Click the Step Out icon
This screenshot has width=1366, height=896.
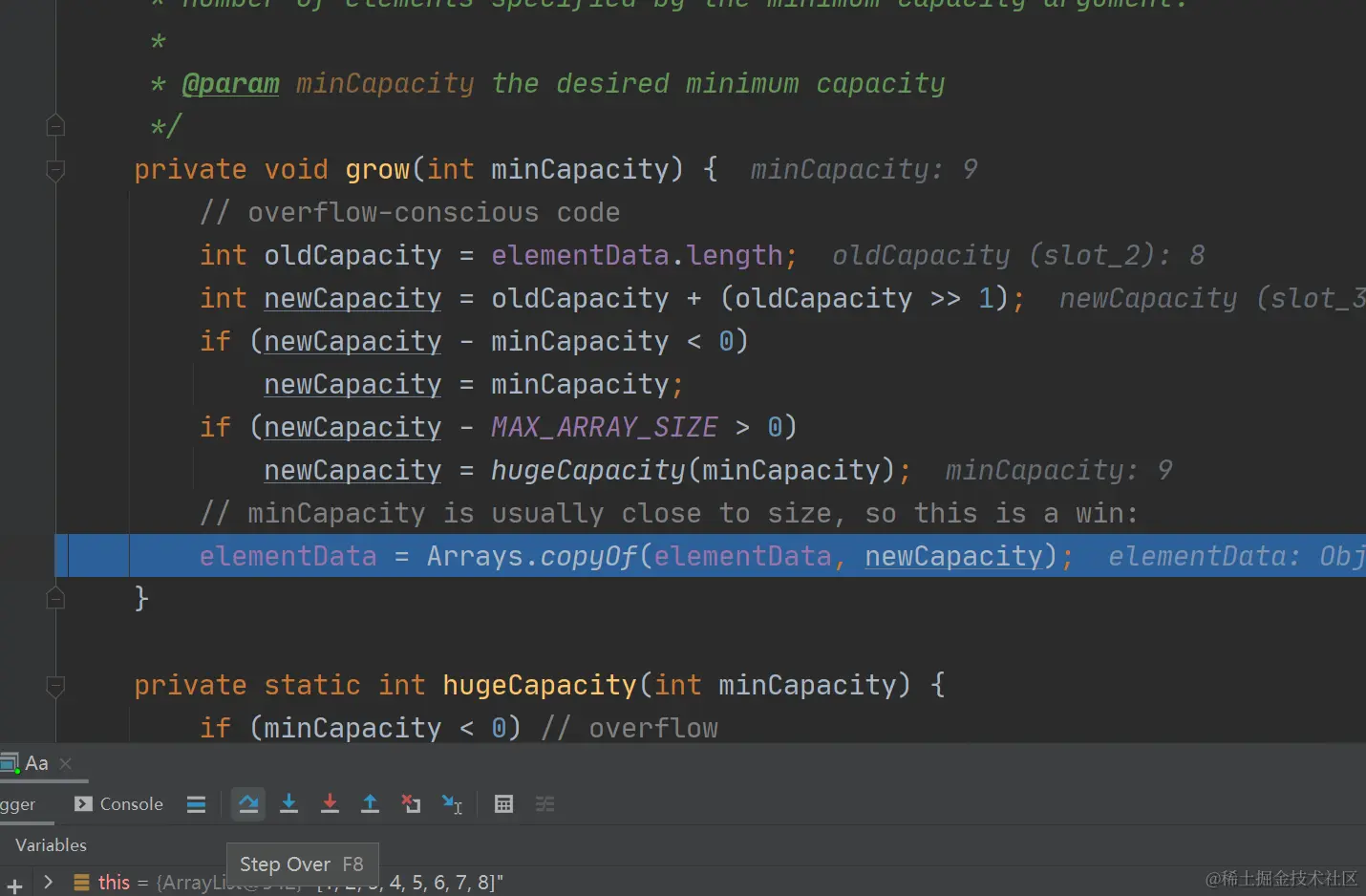[x=371, y=803]
